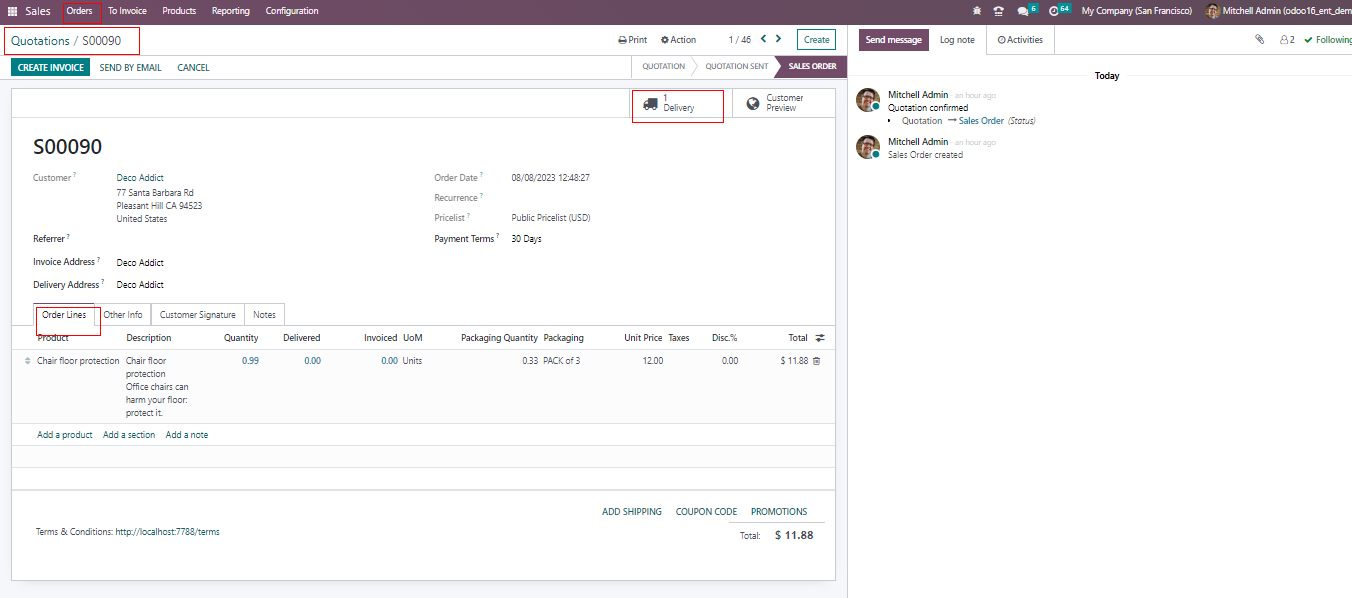1352x598 pixels.
Task: Open the Reporting menu
Action: [231, 11]
